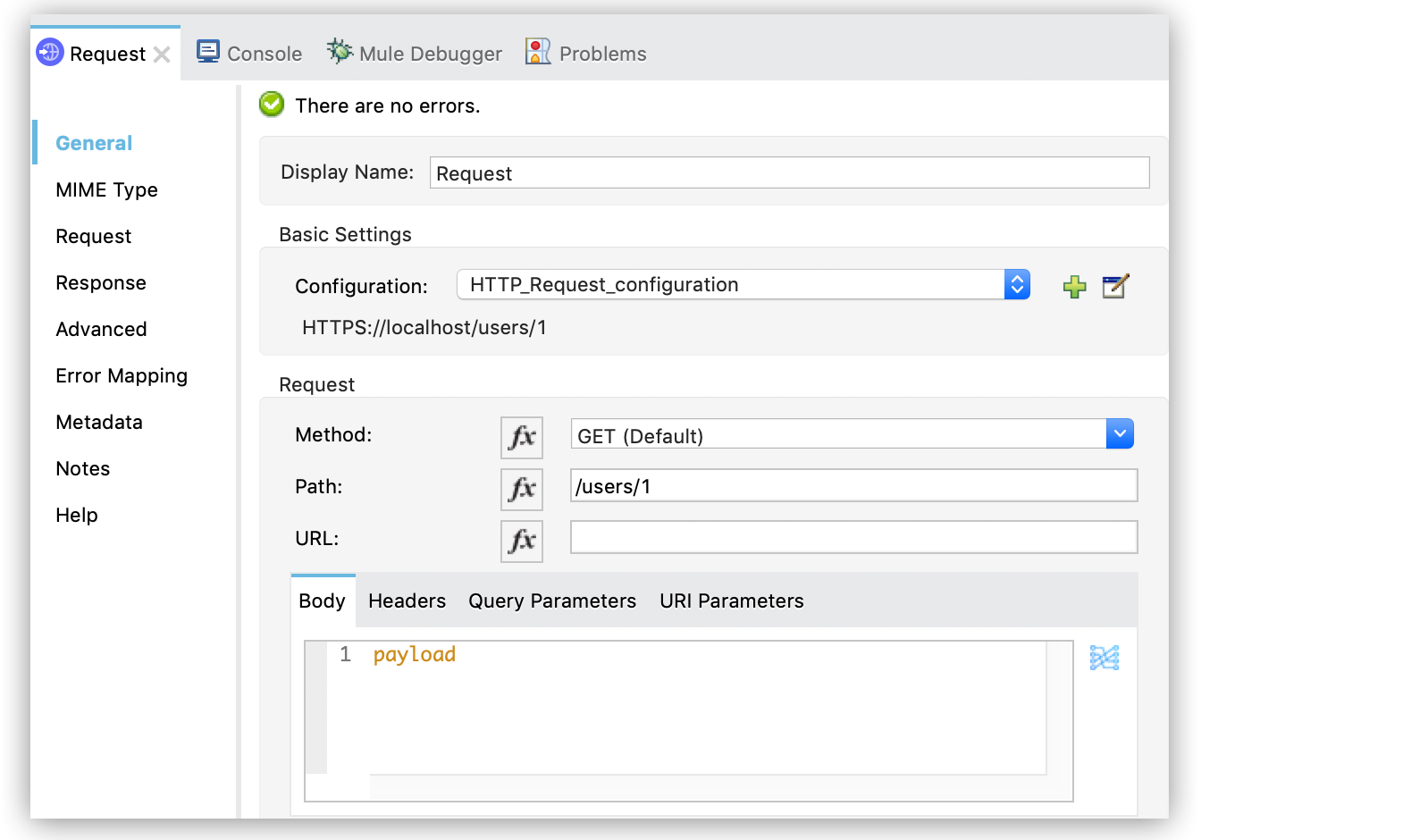
Task: Toggle fx expression mode for Method
Action: tap(522, 437)
